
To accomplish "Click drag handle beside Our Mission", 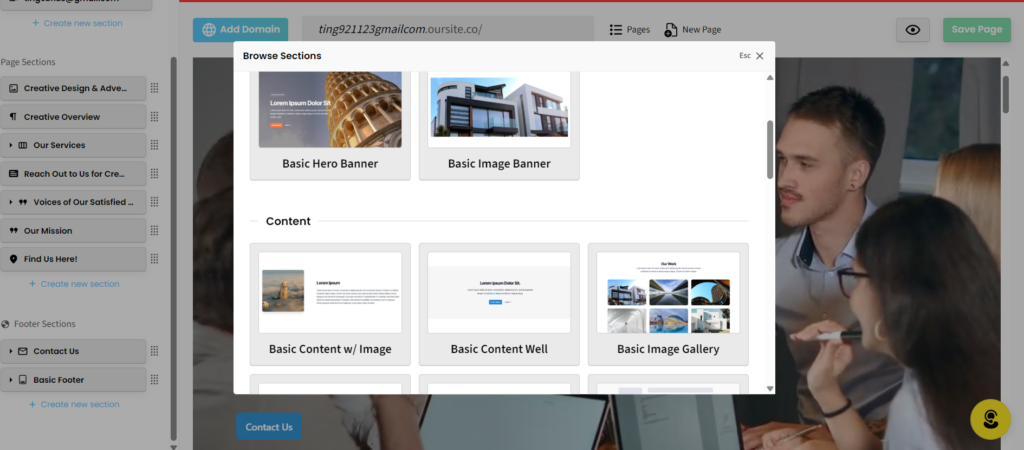I will tap(154, 231).
